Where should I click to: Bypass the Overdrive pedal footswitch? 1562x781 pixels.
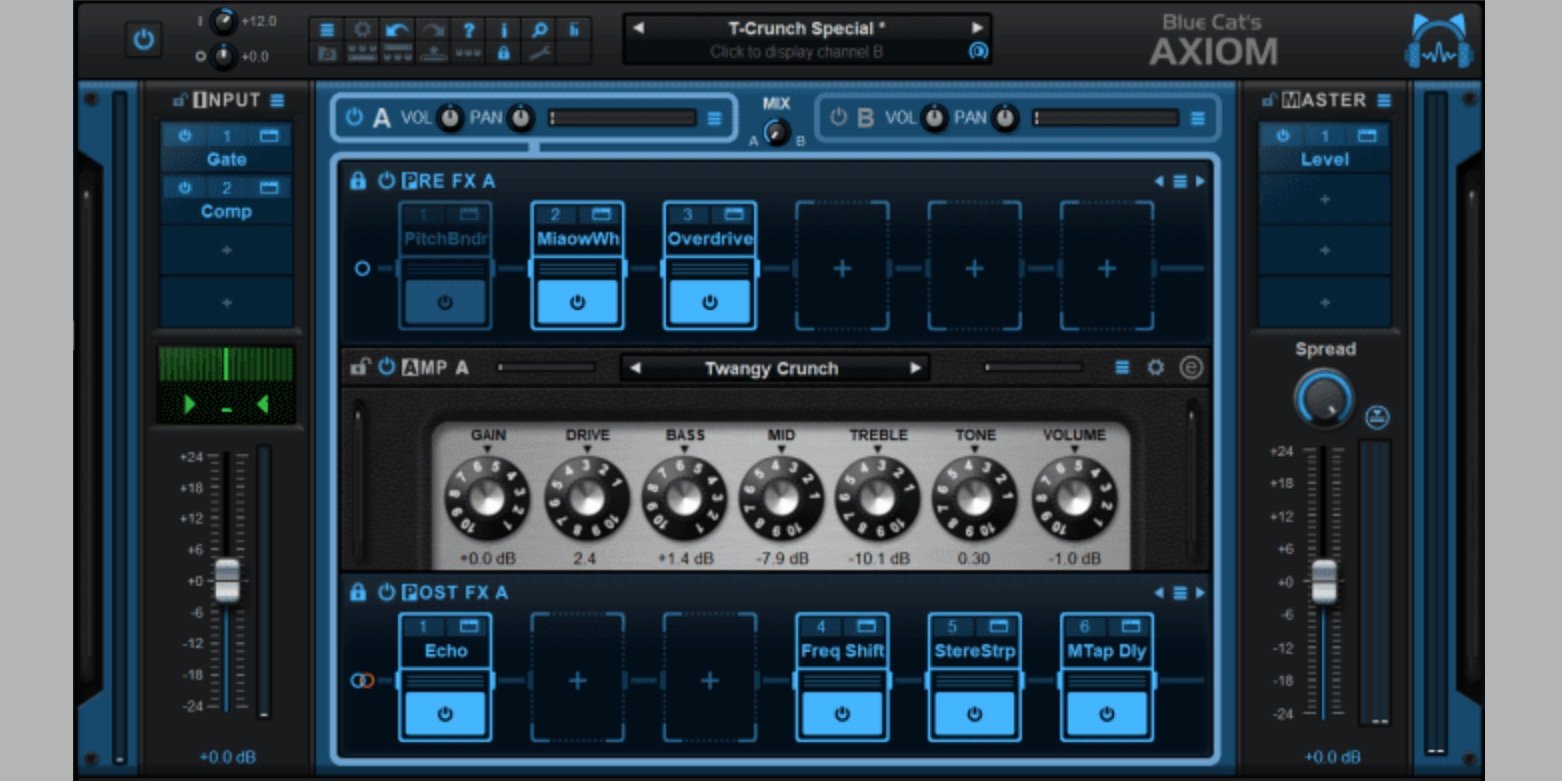709,303
